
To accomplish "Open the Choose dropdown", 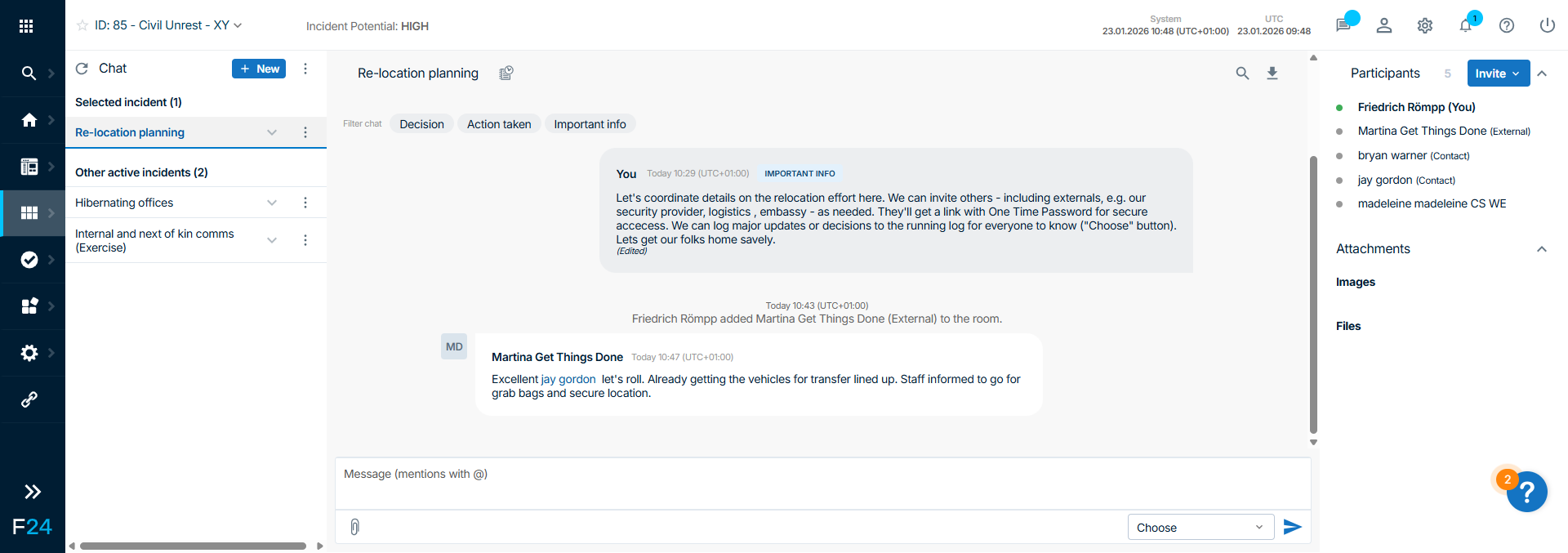I will pos(1199,528).
